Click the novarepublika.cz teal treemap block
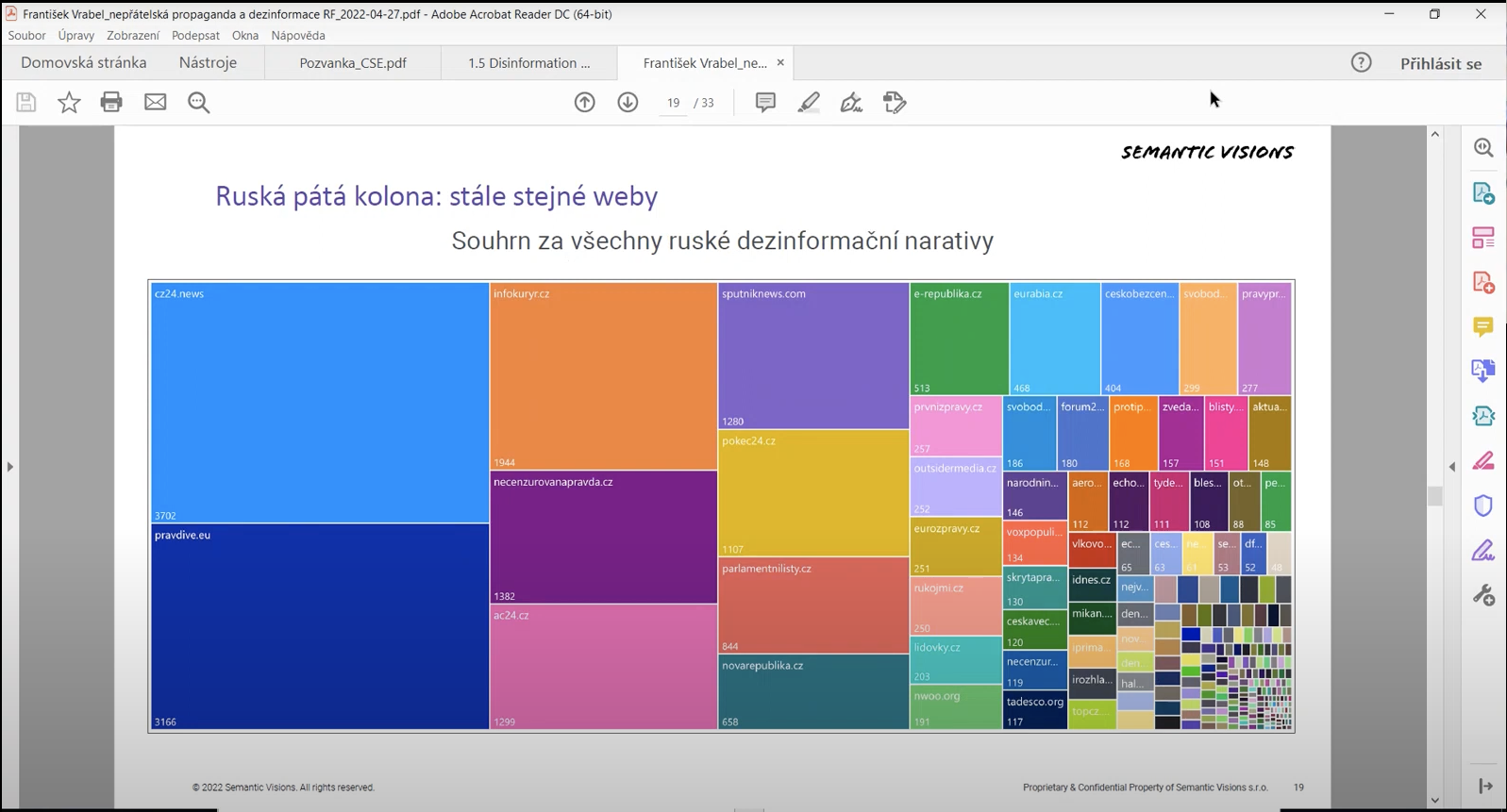The width and height of the screenshot is (1507, 812). click(813, 692)
